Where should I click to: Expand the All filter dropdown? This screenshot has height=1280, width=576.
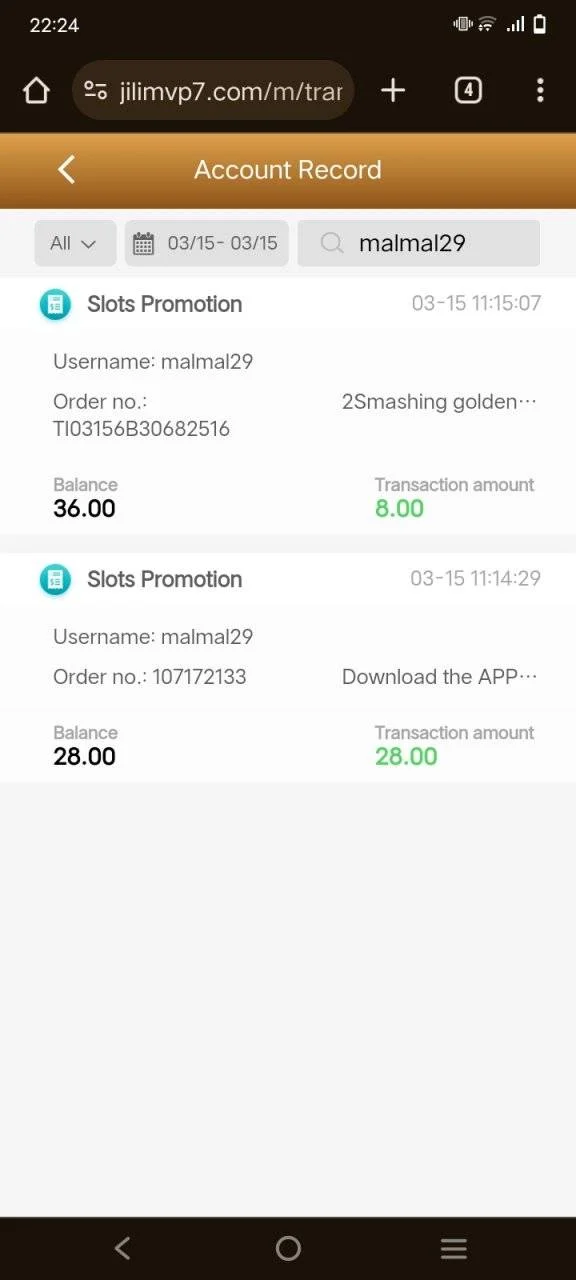click(75, 243)
